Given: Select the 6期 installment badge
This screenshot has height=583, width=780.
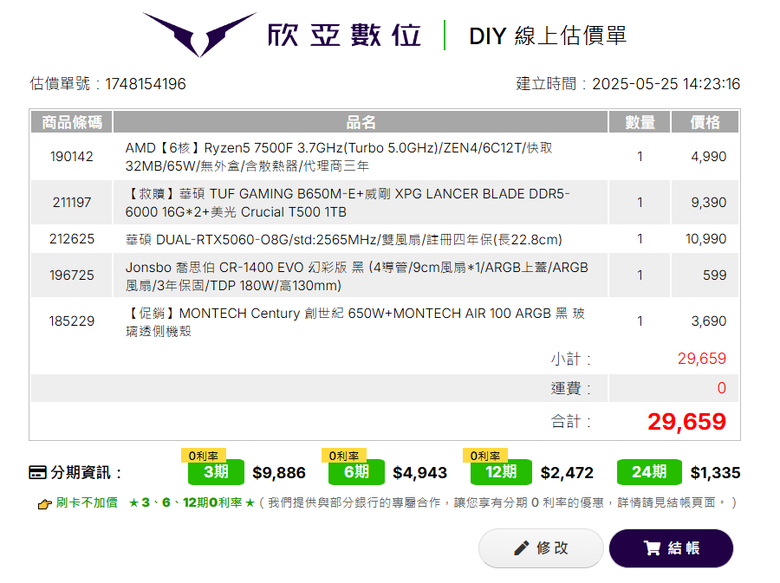Looking at the screenshot, I should pos(356,472).
